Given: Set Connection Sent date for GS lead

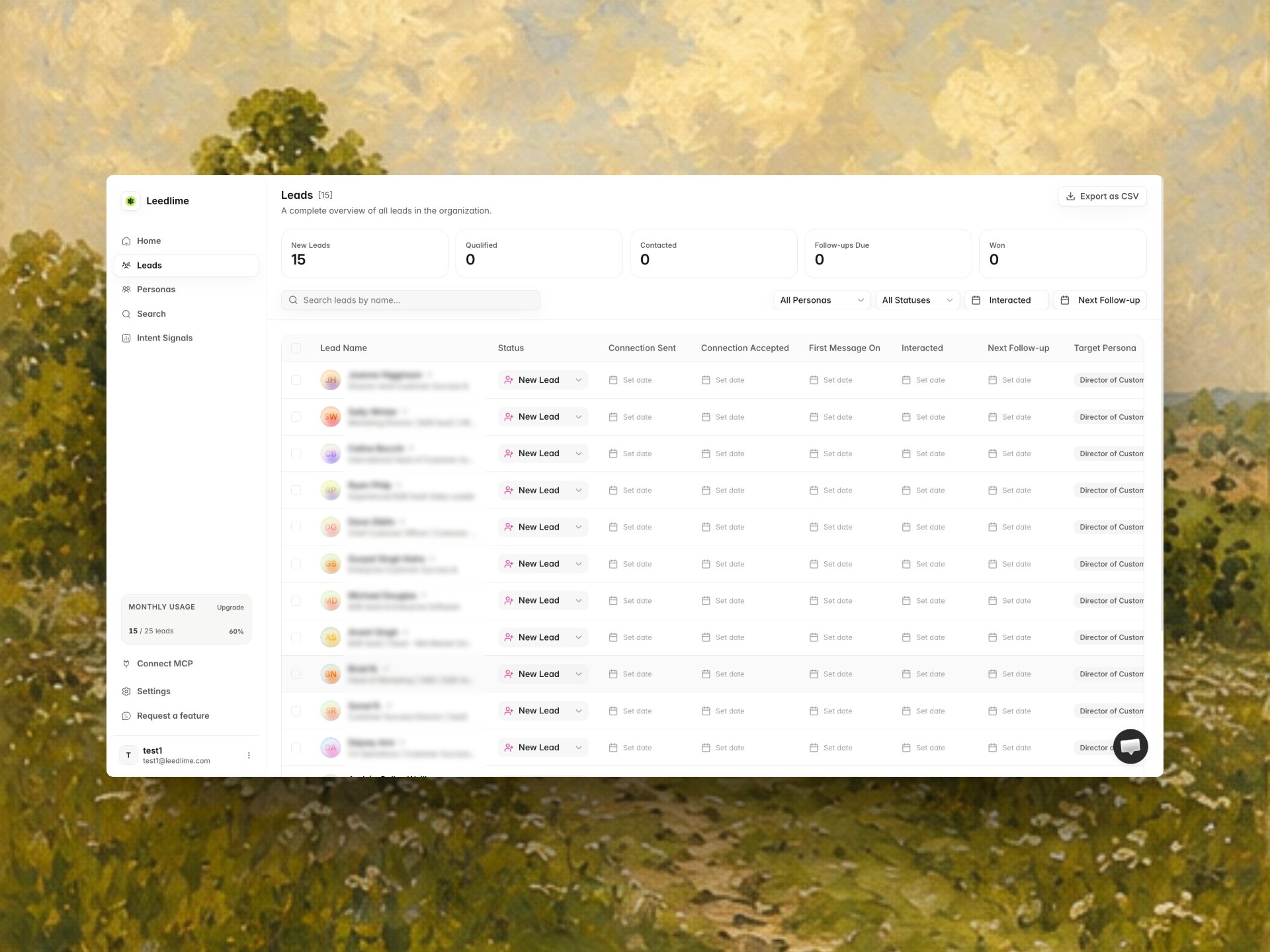Looking at the screenshot, I should tap(630, 564).
